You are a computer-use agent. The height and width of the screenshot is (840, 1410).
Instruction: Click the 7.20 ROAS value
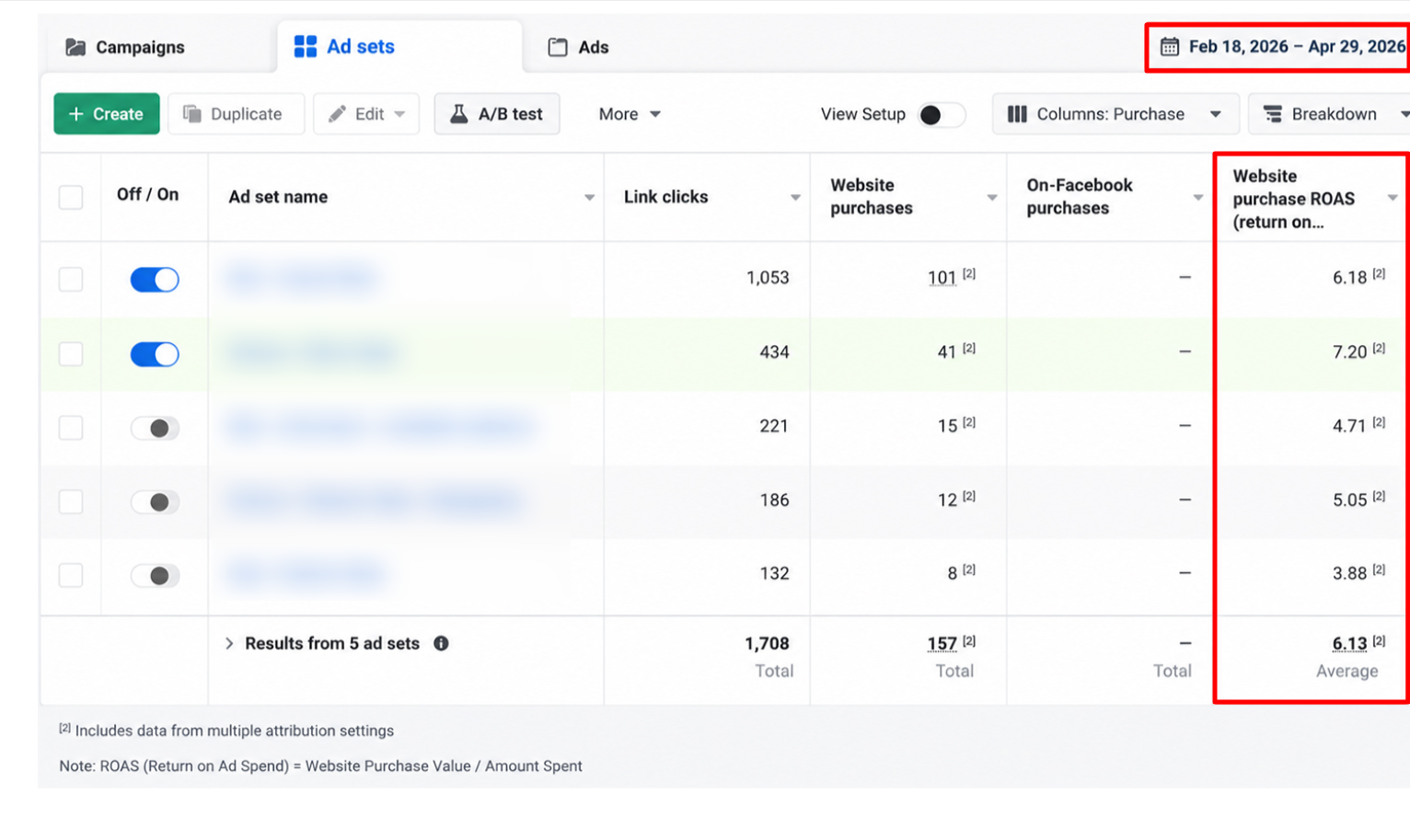1349,352
